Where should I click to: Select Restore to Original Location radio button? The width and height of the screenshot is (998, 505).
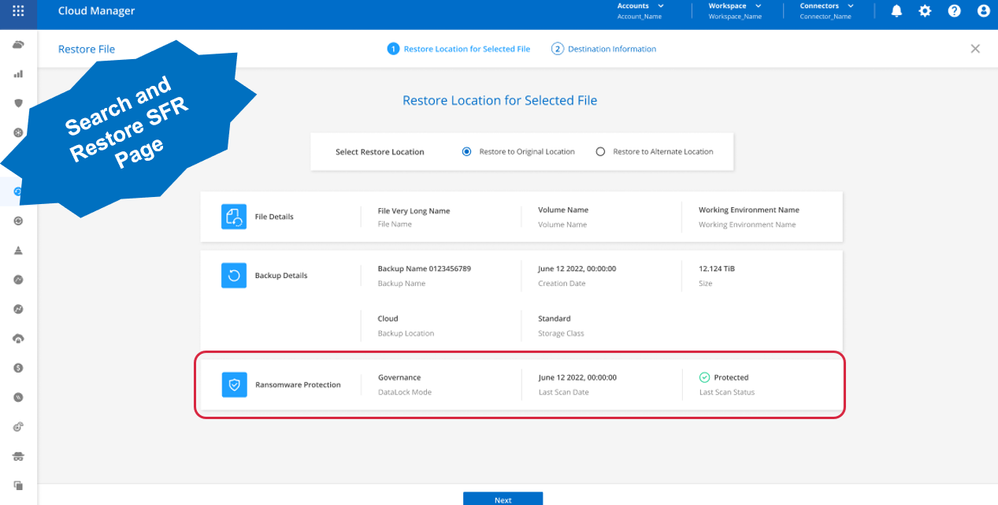tap(467, 152)
